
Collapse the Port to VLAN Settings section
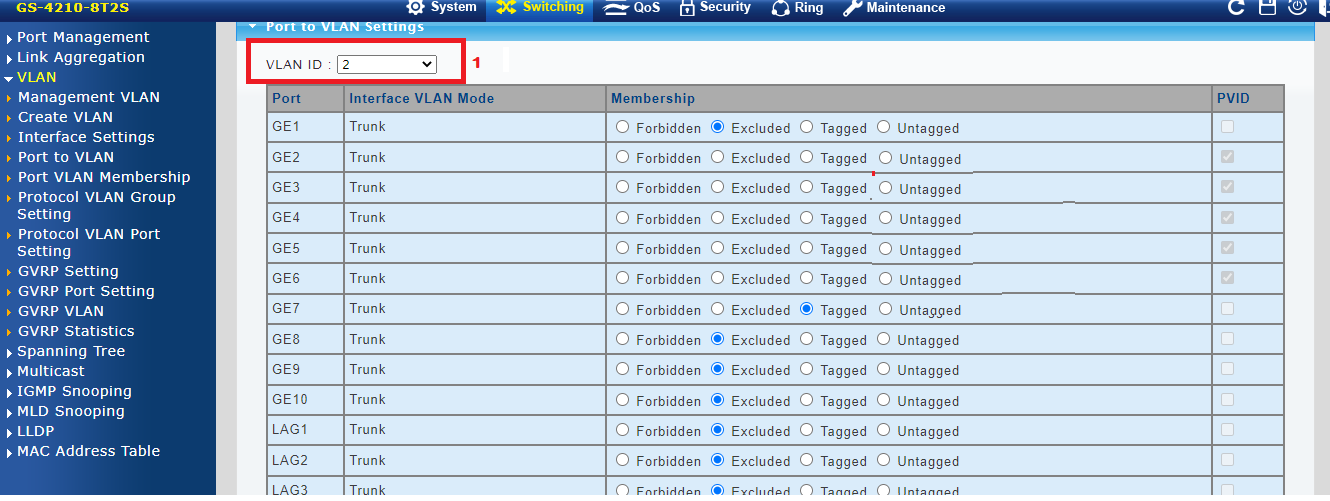pos(253,27)
